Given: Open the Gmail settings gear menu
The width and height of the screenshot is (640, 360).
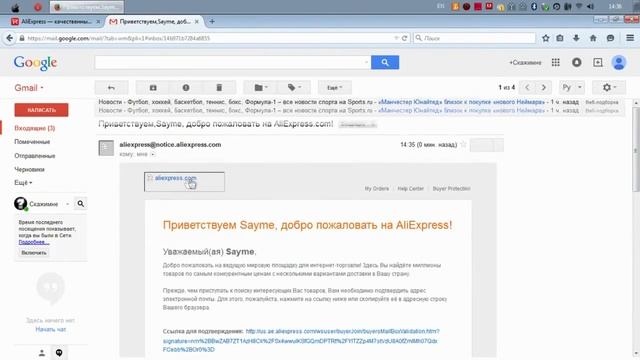Looking at the screenshot, I should (x=609, y=87).
